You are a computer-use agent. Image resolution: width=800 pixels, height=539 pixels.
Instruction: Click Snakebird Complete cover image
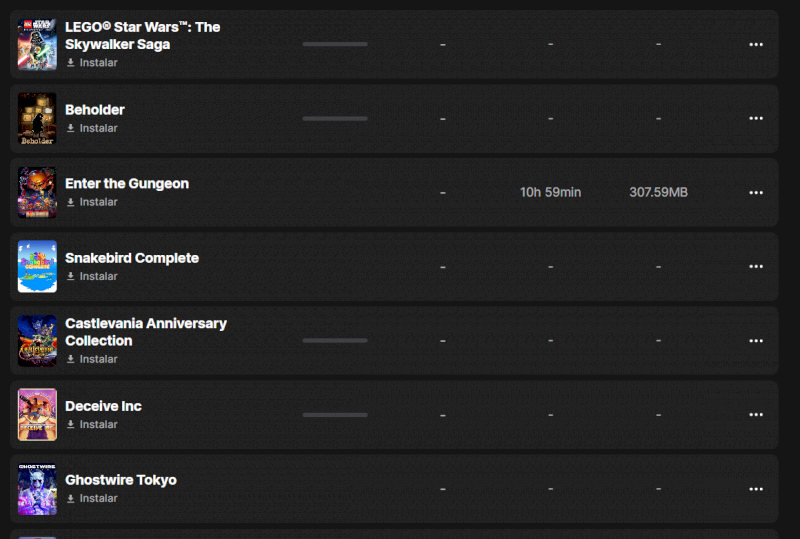point(37,266)
